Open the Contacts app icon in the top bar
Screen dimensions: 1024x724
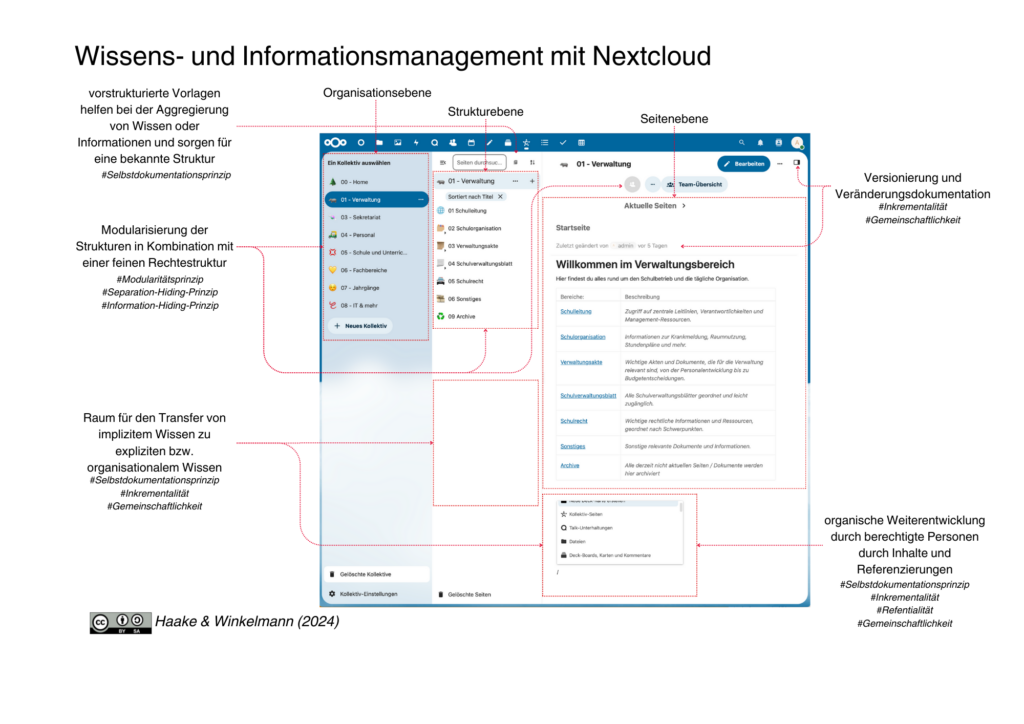pyautogui.click(x=453, y=142)
